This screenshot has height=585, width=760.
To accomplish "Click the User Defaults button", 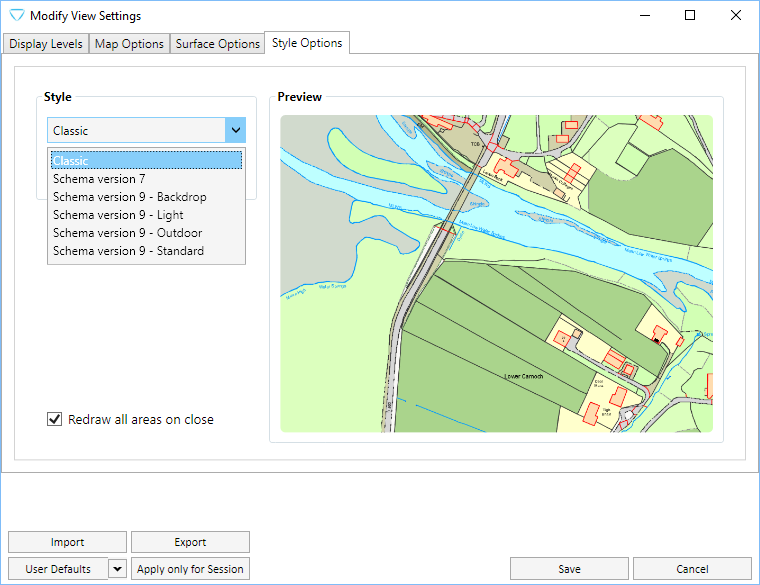I will 58,569.
